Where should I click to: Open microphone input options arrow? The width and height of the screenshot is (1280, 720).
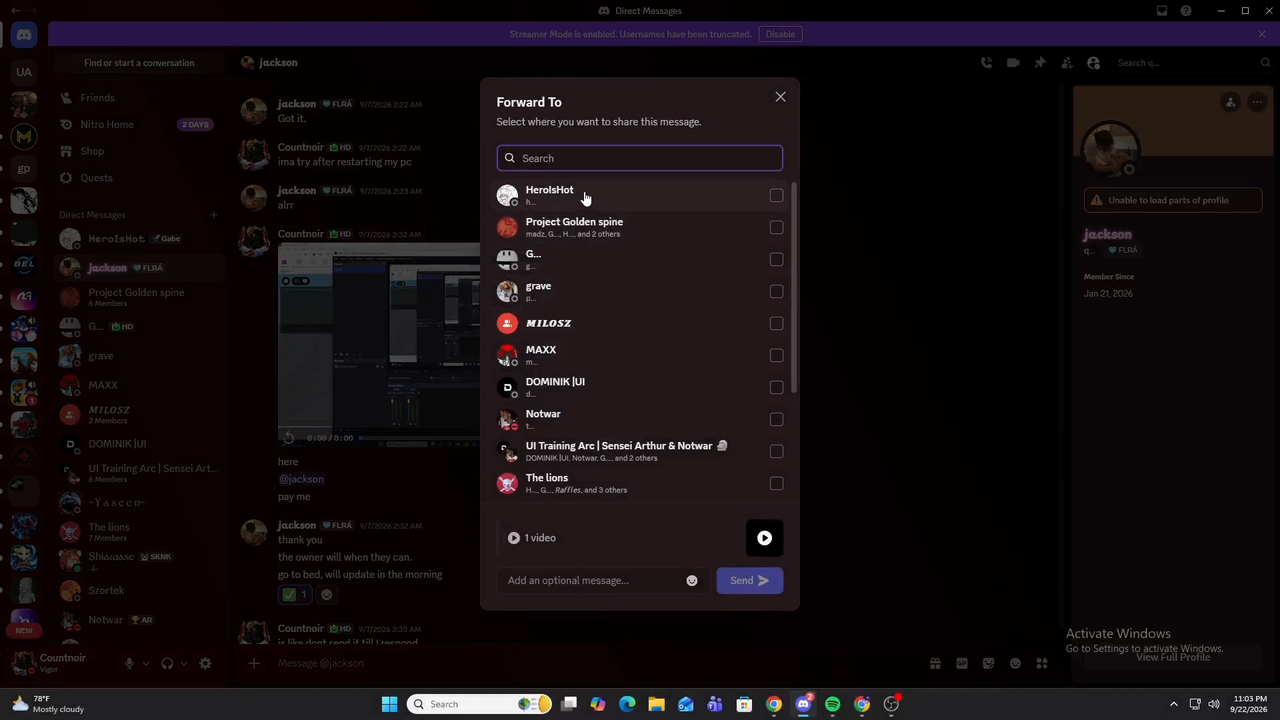click(145, 663)
